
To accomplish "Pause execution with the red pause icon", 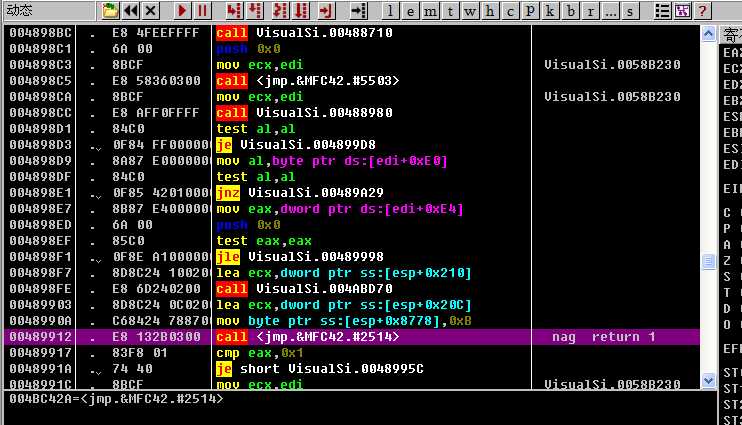I will 202,10.
